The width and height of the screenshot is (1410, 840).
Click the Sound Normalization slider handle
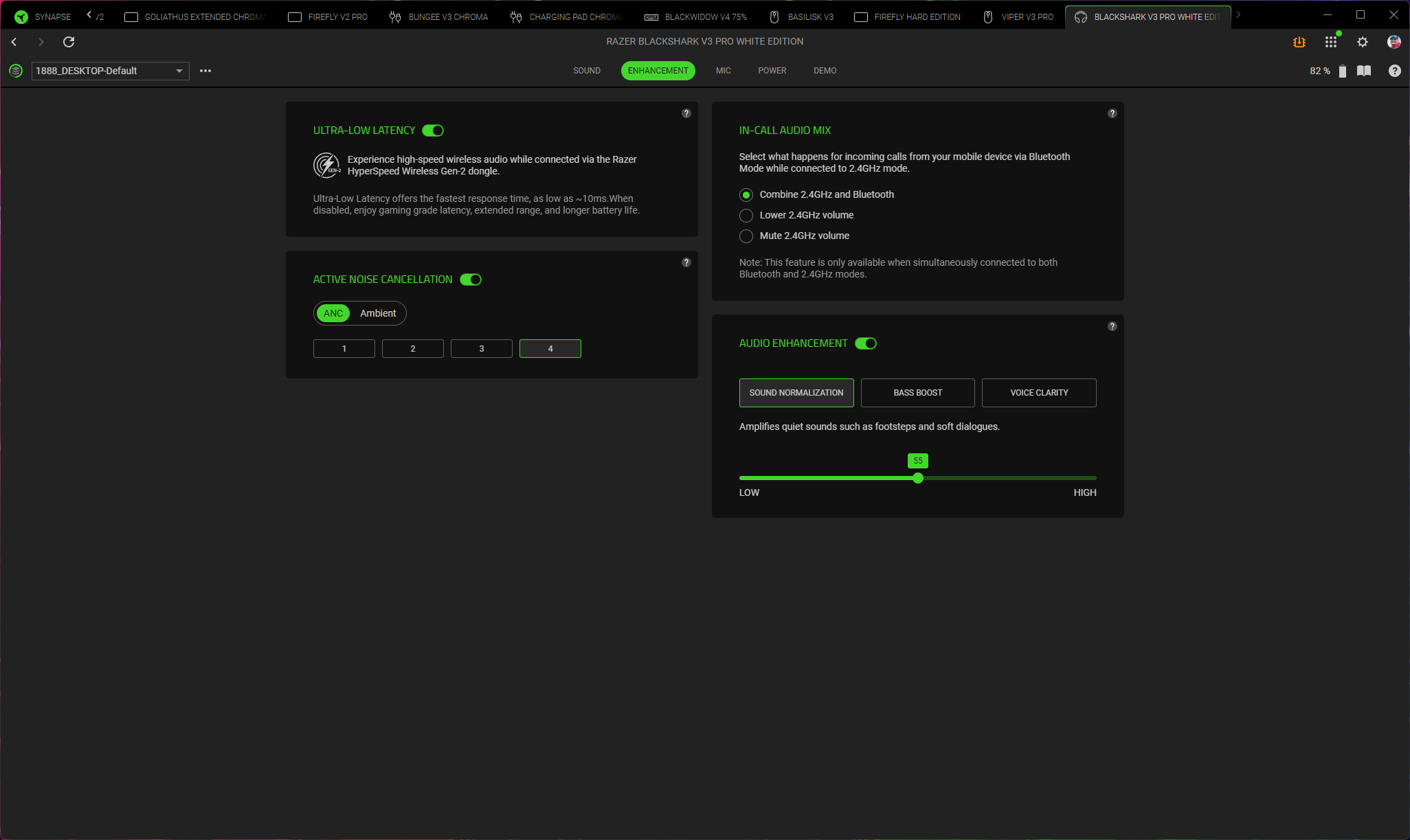point(918,478)
